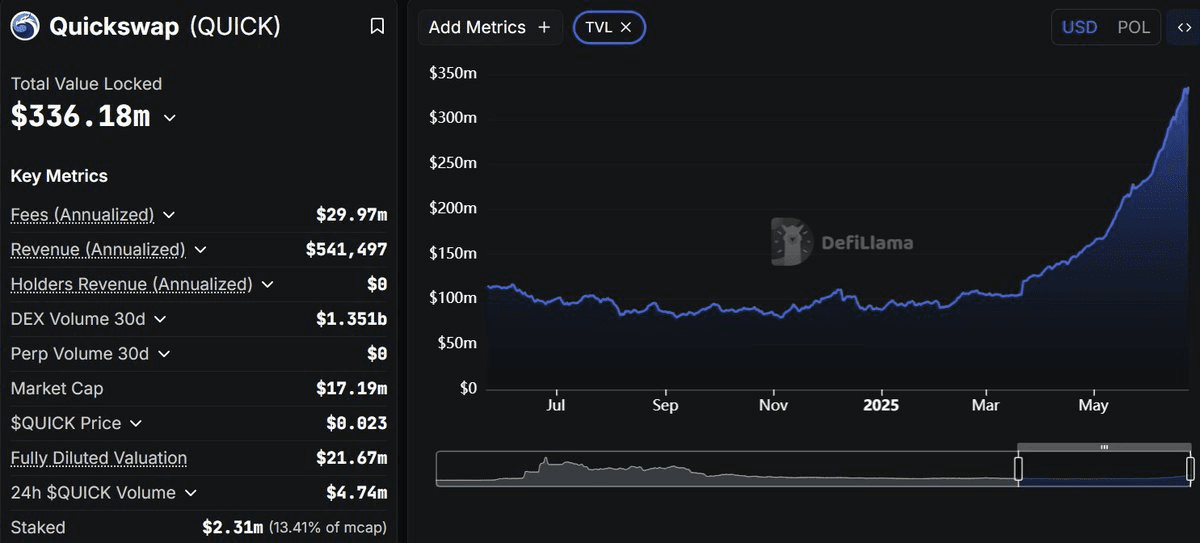
Task: Remove the TVL metric with its X
Action: click(626, 27)
